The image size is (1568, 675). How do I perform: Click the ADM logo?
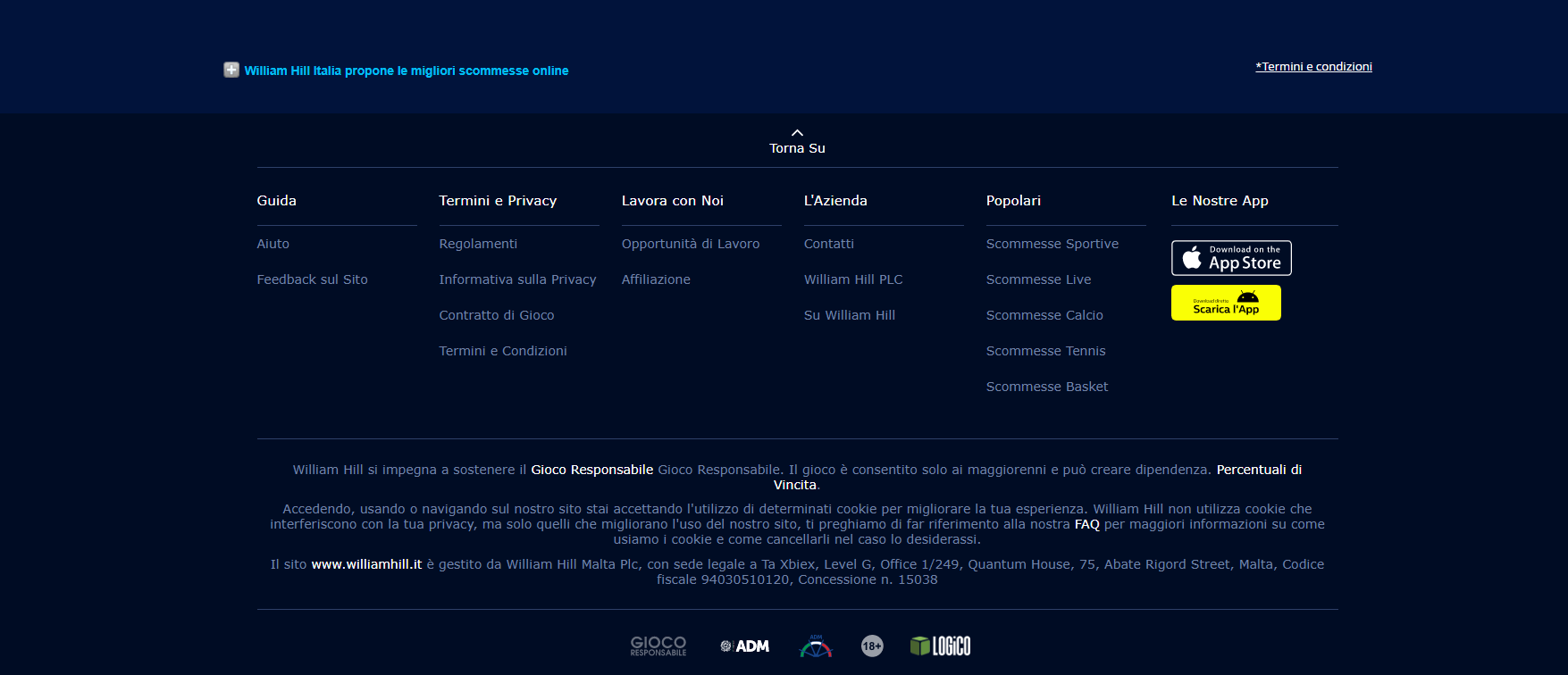pyautogui.click(x=745, y=646)
